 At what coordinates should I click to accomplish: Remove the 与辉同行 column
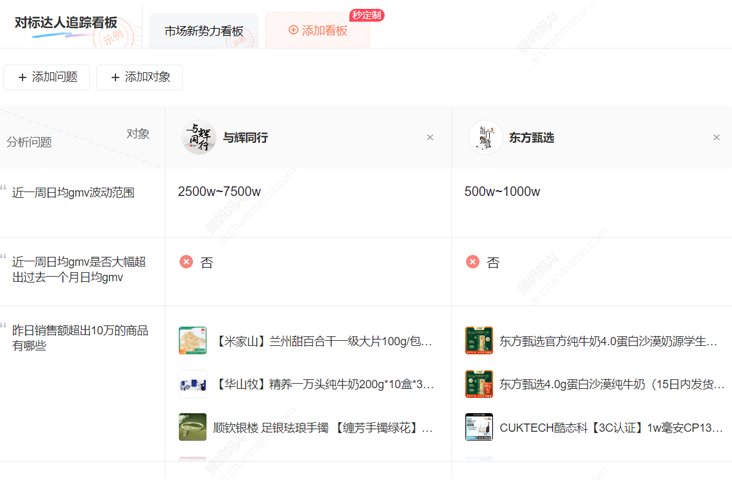430,137
